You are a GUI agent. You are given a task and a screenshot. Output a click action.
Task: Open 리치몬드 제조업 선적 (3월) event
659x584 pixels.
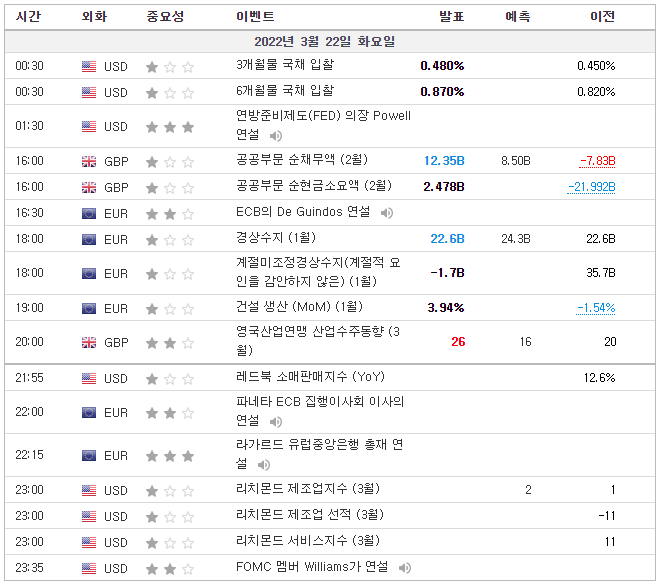(310, 515)
